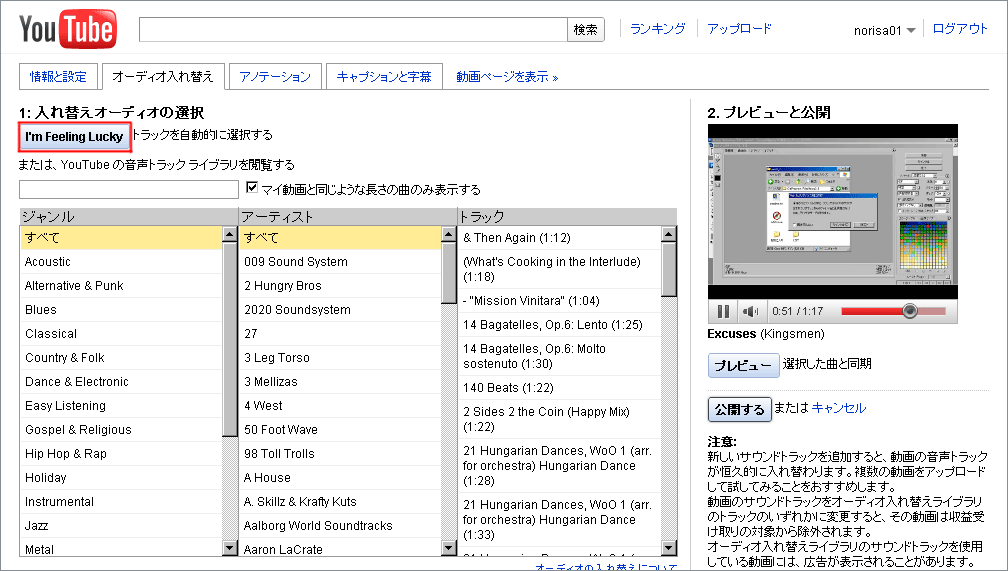This screenshot has height=571, width=1008.
Task: Pause the video preview
Action: point(723,311)
